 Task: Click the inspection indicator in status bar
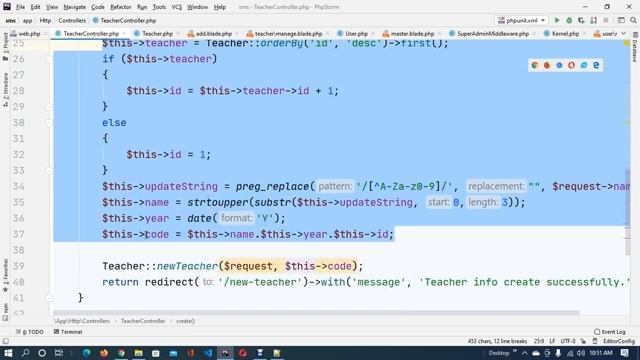[595, 341]
